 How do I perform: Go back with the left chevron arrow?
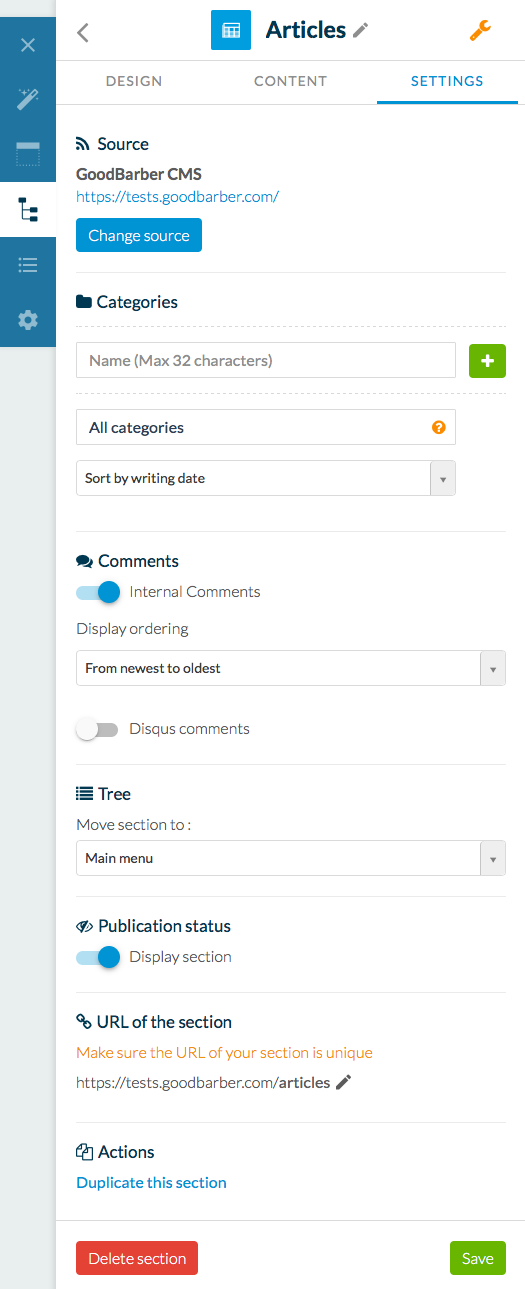point(83,32)
